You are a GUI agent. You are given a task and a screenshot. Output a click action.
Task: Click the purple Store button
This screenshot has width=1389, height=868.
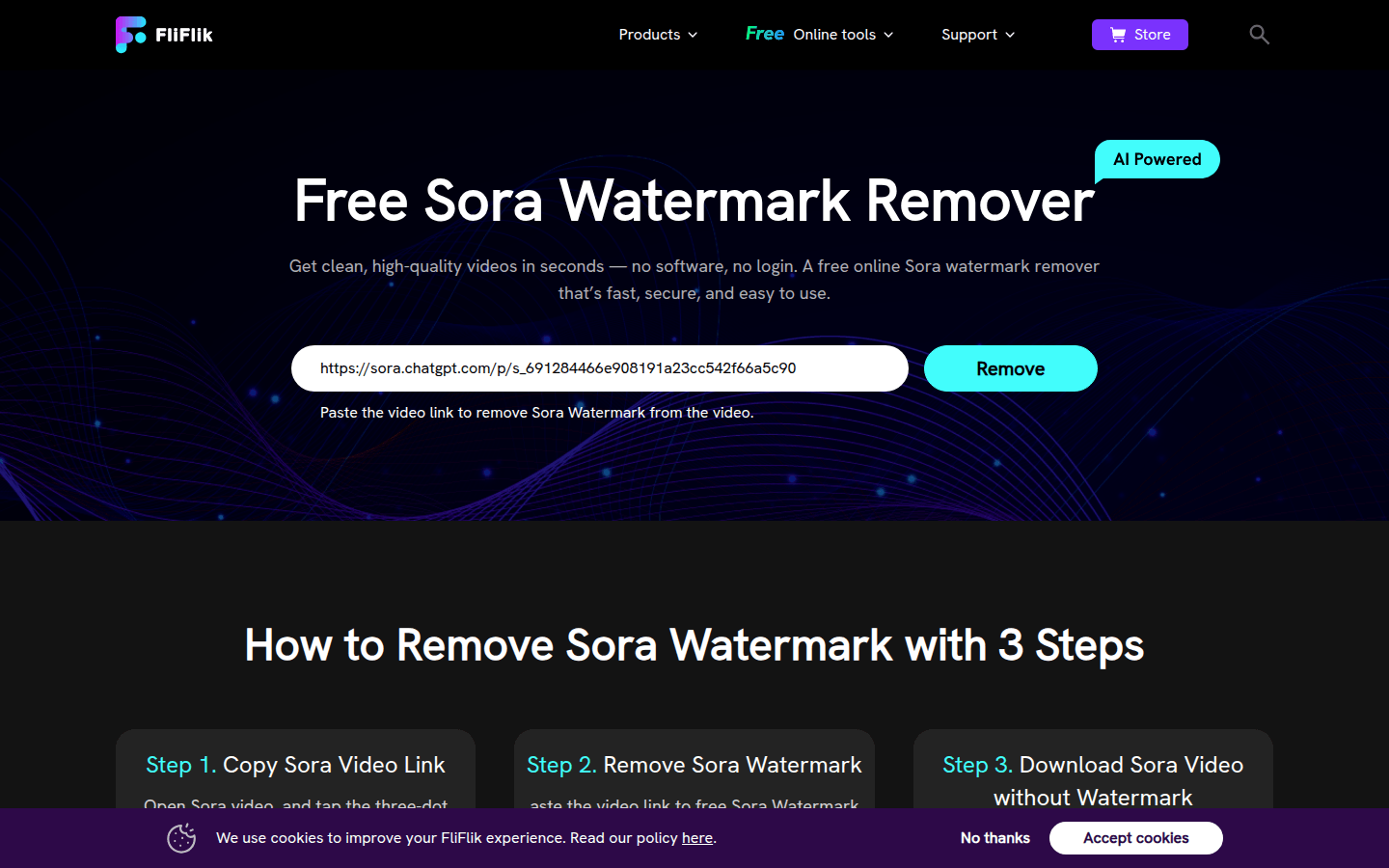pos(1140,35)
